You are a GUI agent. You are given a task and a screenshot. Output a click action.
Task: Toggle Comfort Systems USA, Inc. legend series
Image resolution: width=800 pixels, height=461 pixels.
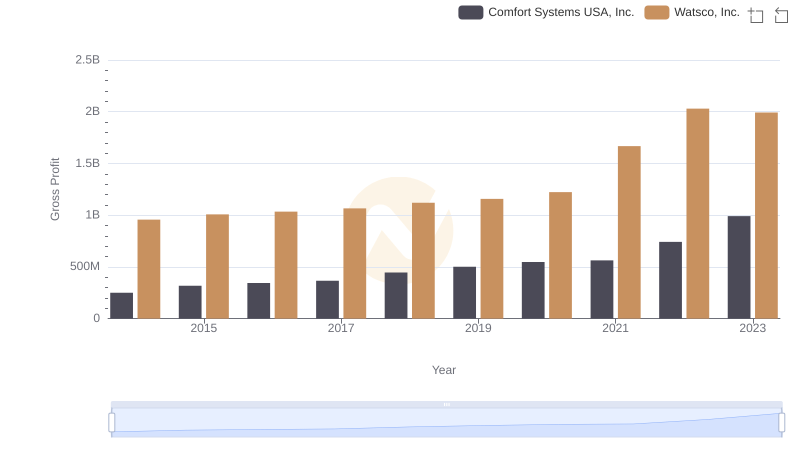click(546, 12)
